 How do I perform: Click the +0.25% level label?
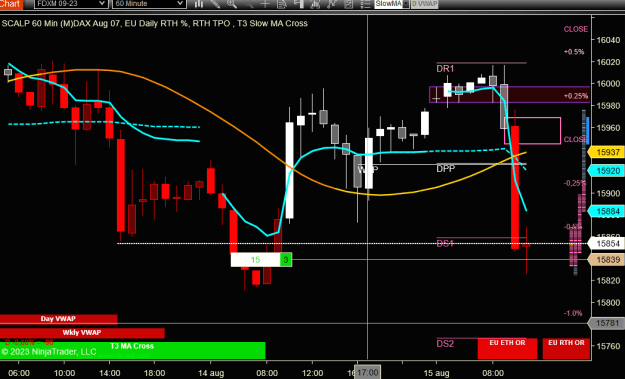tap(576, 96)
